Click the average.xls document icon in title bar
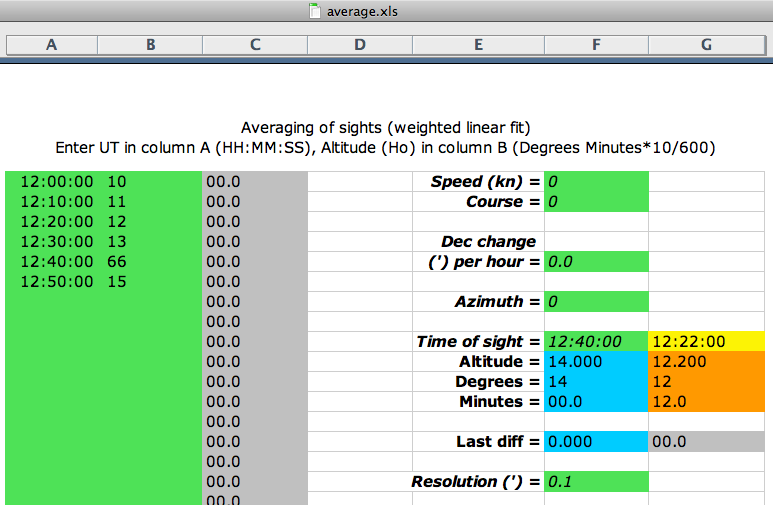 (316, 12)
